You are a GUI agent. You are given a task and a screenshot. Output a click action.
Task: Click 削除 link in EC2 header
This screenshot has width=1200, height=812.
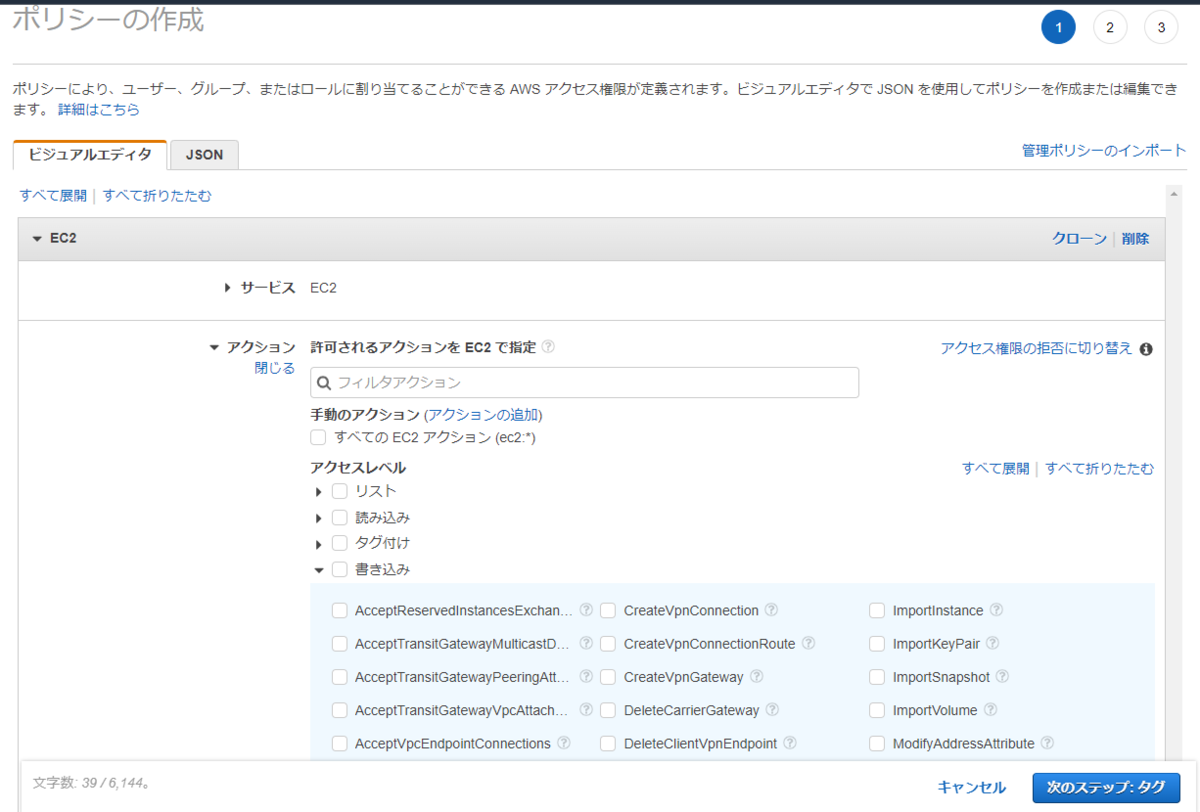[1135, 239]
